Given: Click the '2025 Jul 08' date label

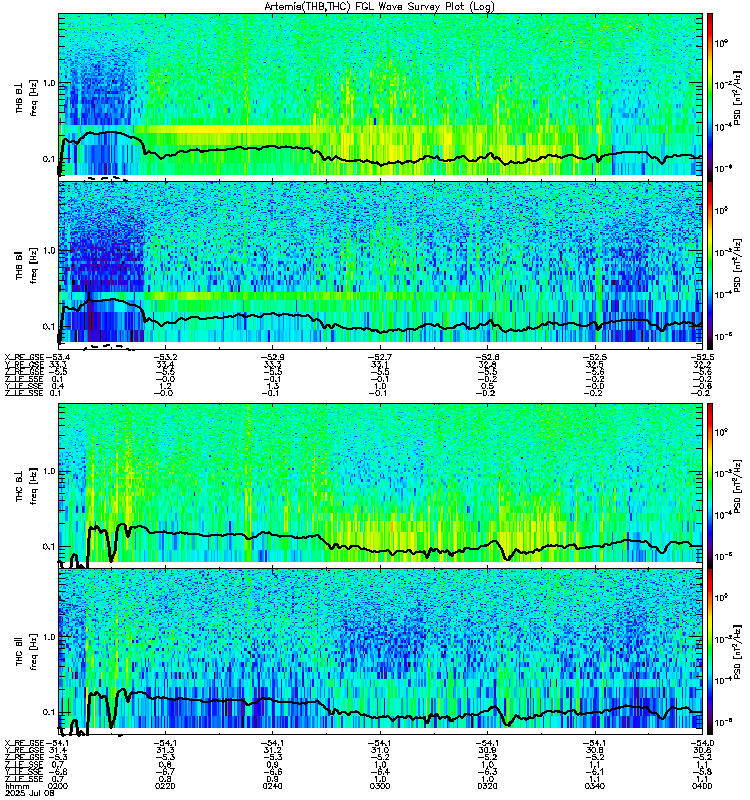Looking at the screenshot, I should point(29,793).
